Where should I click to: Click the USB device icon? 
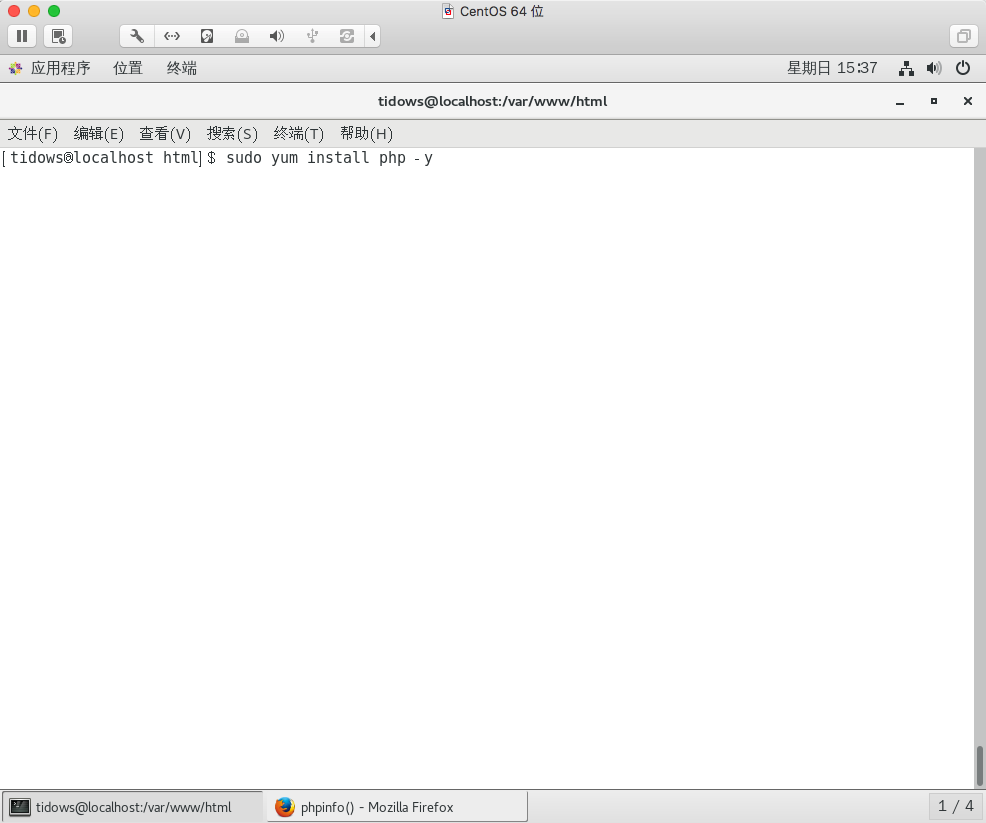click(x=312, y=36)
